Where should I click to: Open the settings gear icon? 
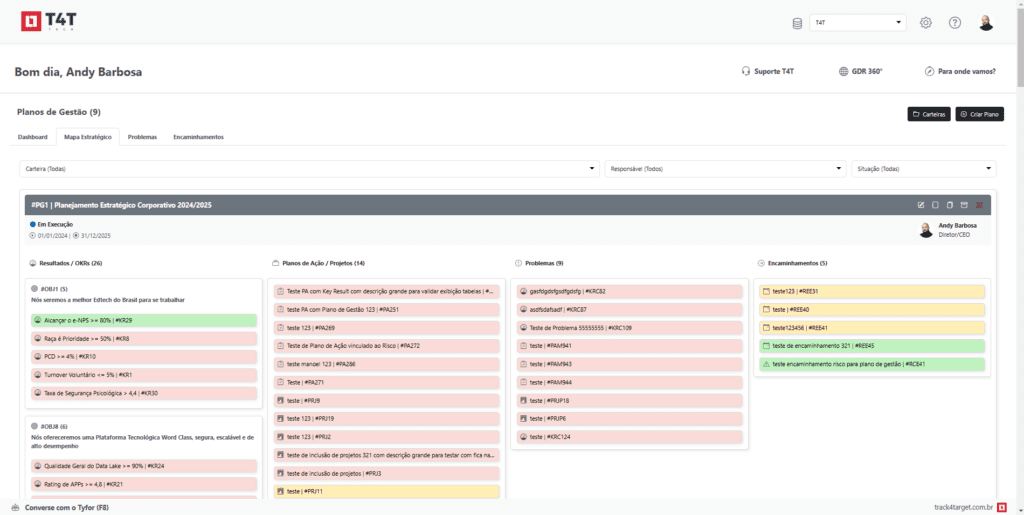pos(926,23)
